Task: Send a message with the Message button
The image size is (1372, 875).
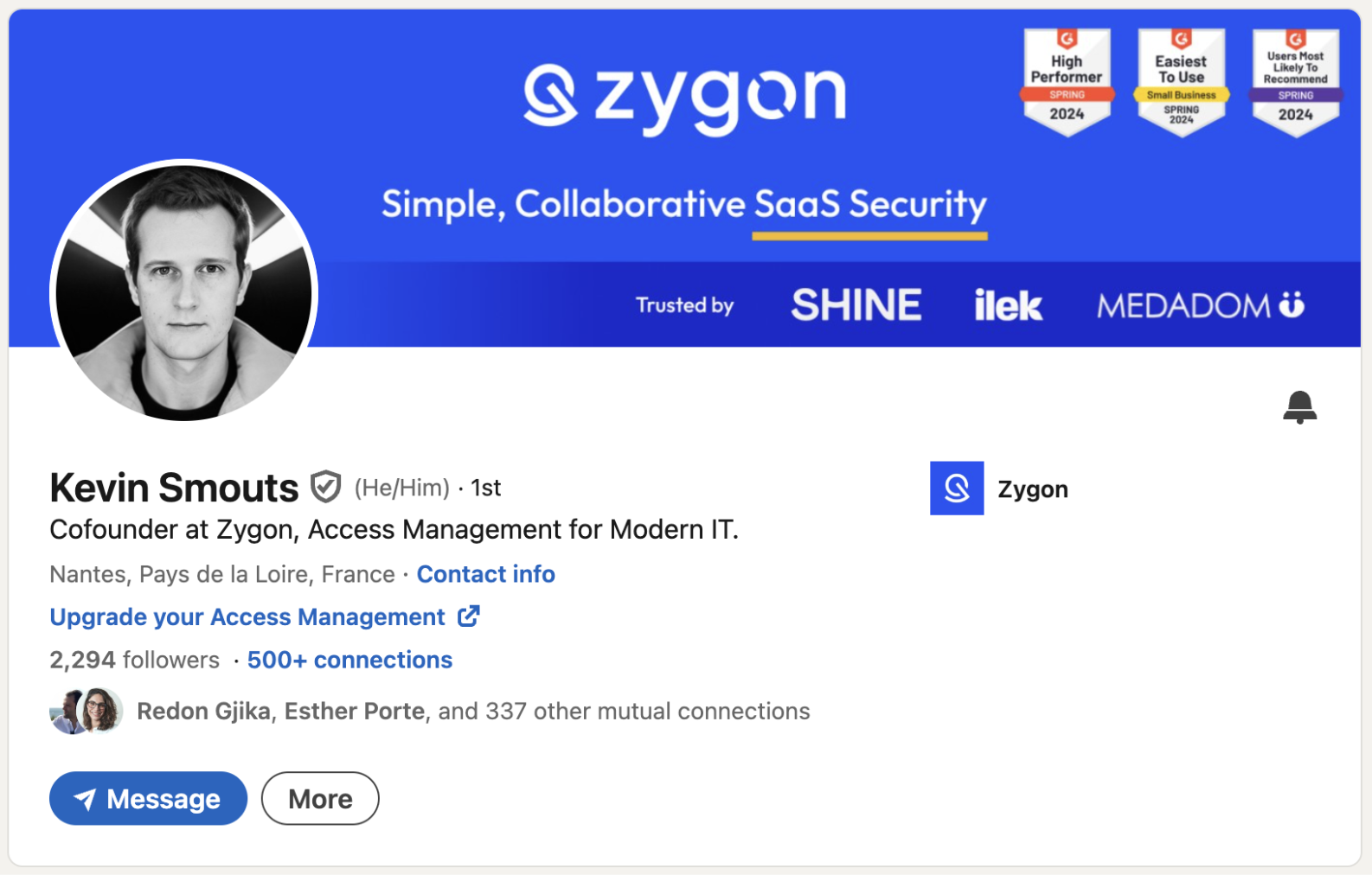Action: pyautogui.click(x=149, y=798)
